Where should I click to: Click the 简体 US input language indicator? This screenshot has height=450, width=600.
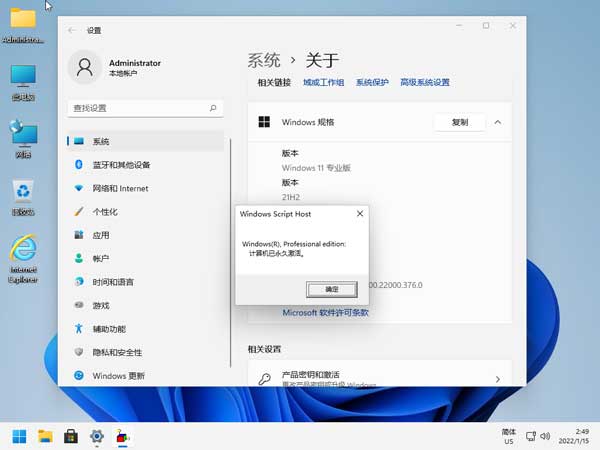509,437
